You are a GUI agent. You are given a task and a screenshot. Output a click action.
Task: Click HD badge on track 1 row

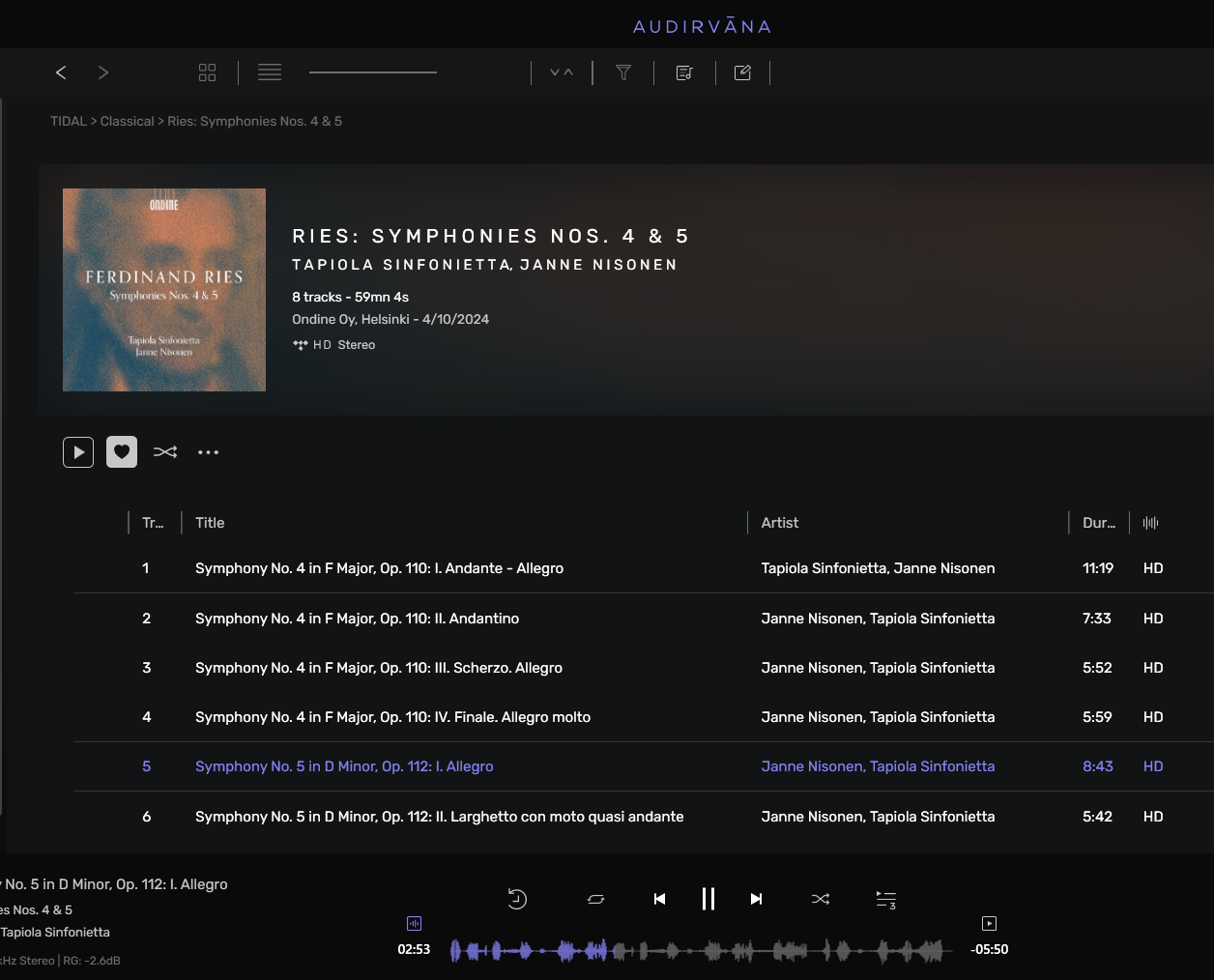(1153, 568)
